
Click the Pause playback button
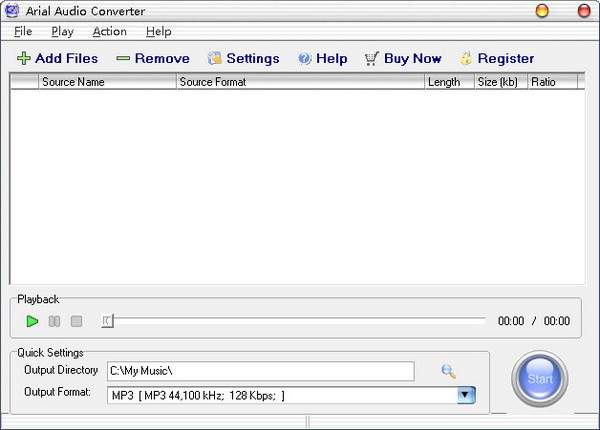54,321
